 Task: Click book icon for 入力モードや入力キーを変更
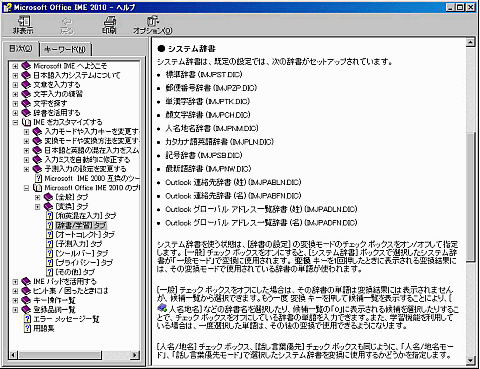tap(37, 132)
